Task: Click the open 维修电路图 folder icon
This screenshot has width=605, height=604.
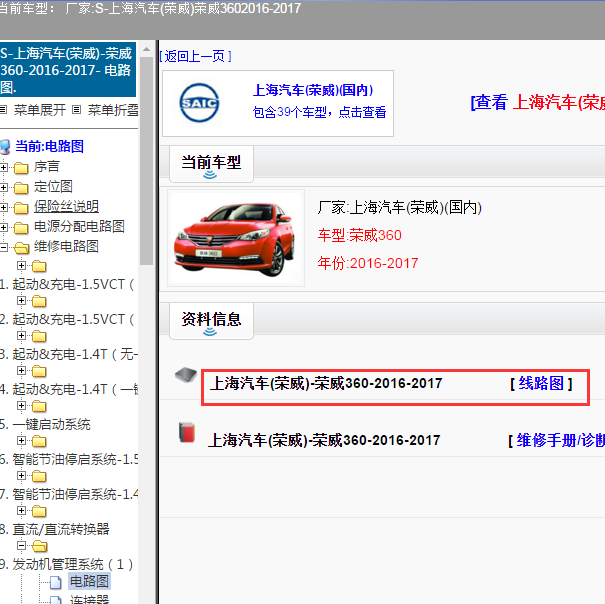Action: pos(22,248)
